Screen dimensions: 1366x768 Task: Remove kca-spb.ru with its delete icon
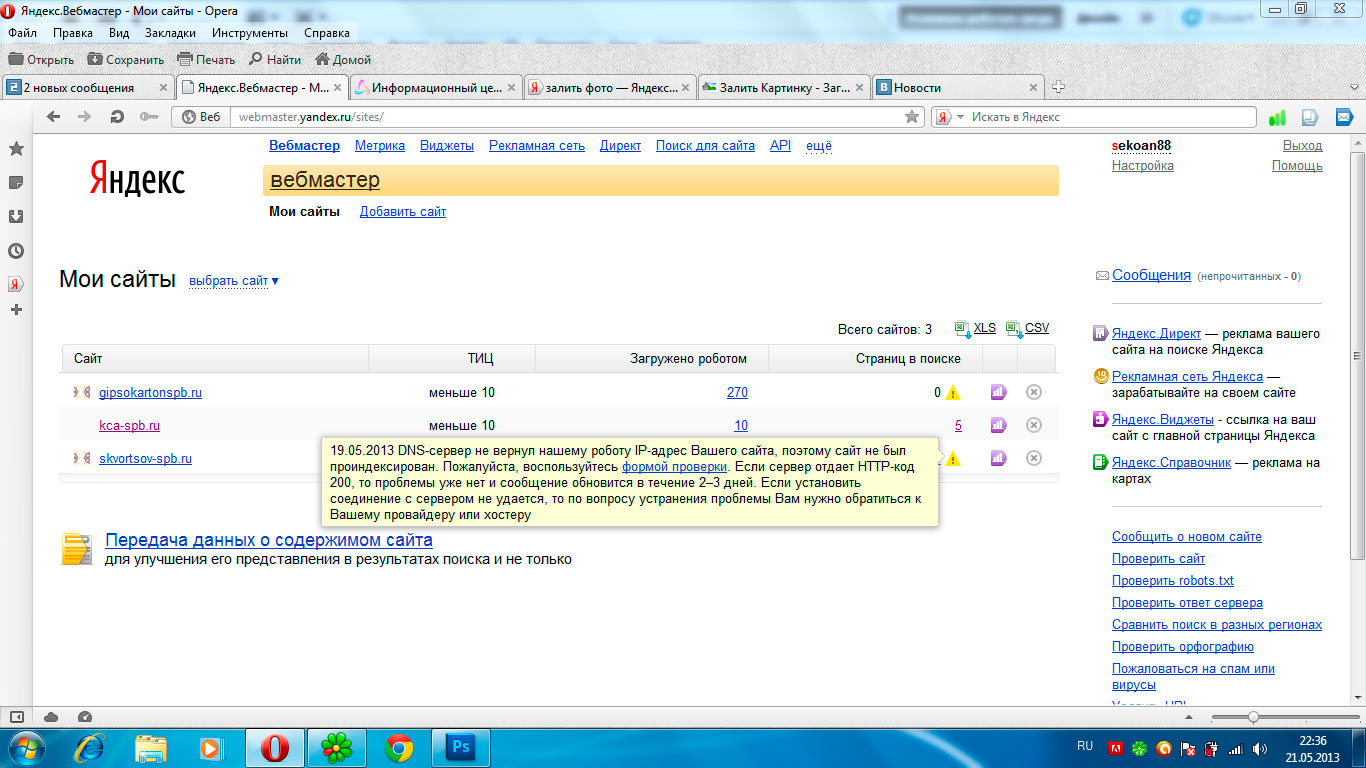pos(1034,425)
